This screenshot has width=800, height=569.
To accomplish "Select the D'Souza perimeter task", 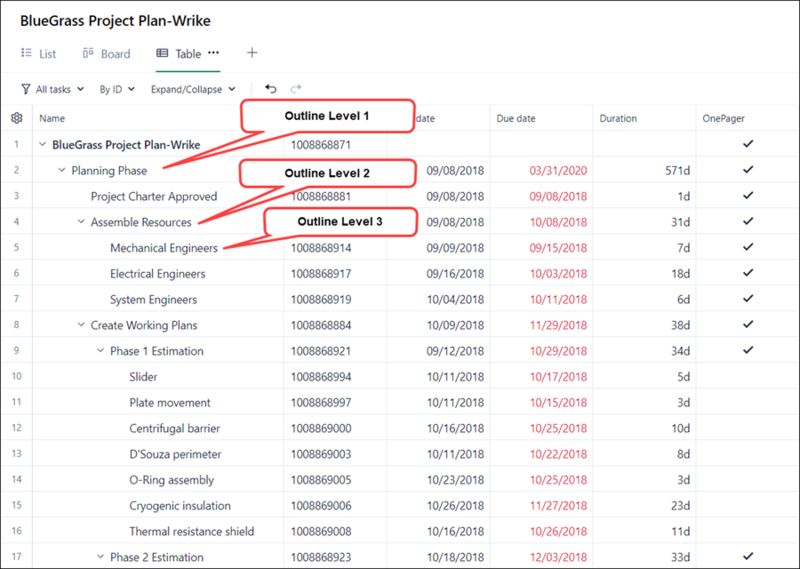I will [x=176, y=454].
